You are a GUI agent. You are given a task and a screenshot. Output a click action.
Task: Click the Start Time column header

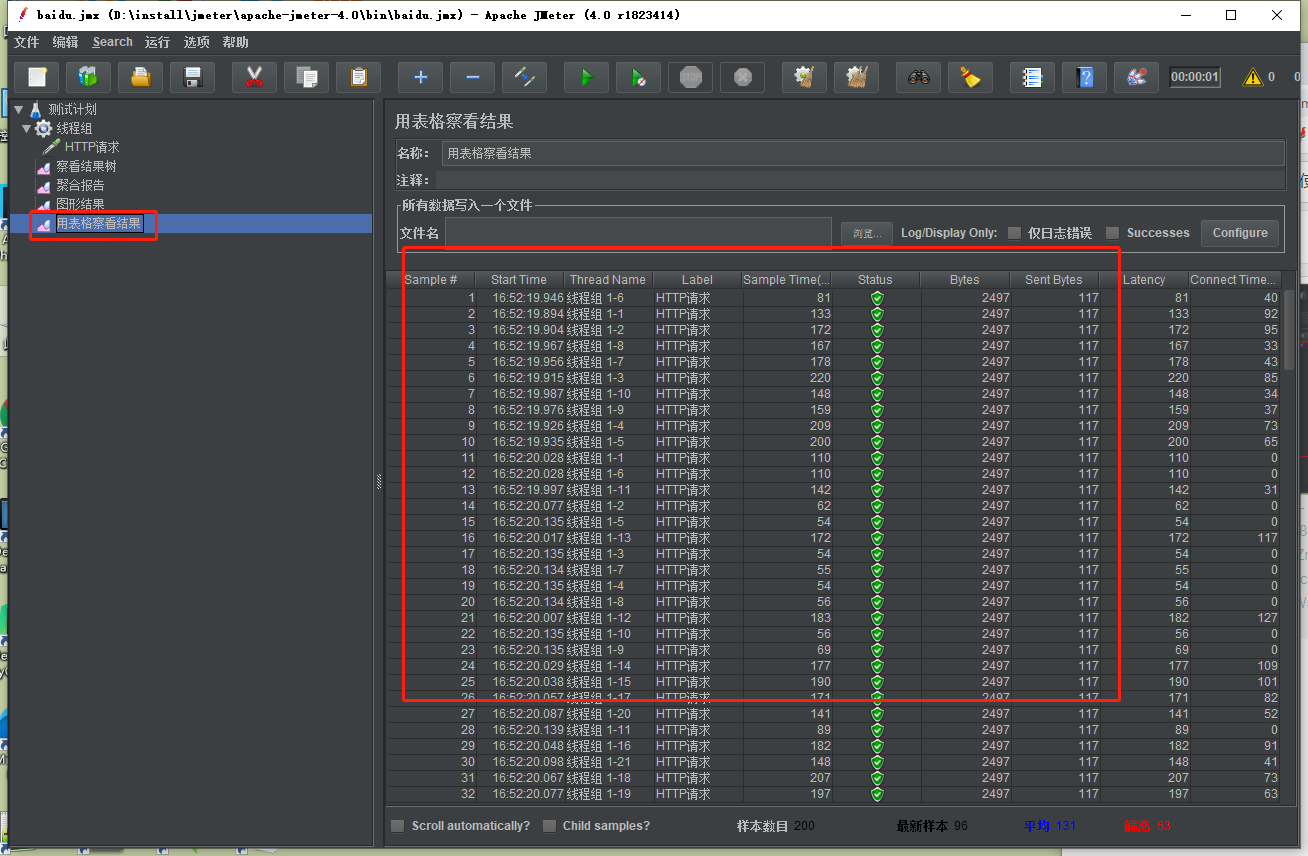(519, 280)
